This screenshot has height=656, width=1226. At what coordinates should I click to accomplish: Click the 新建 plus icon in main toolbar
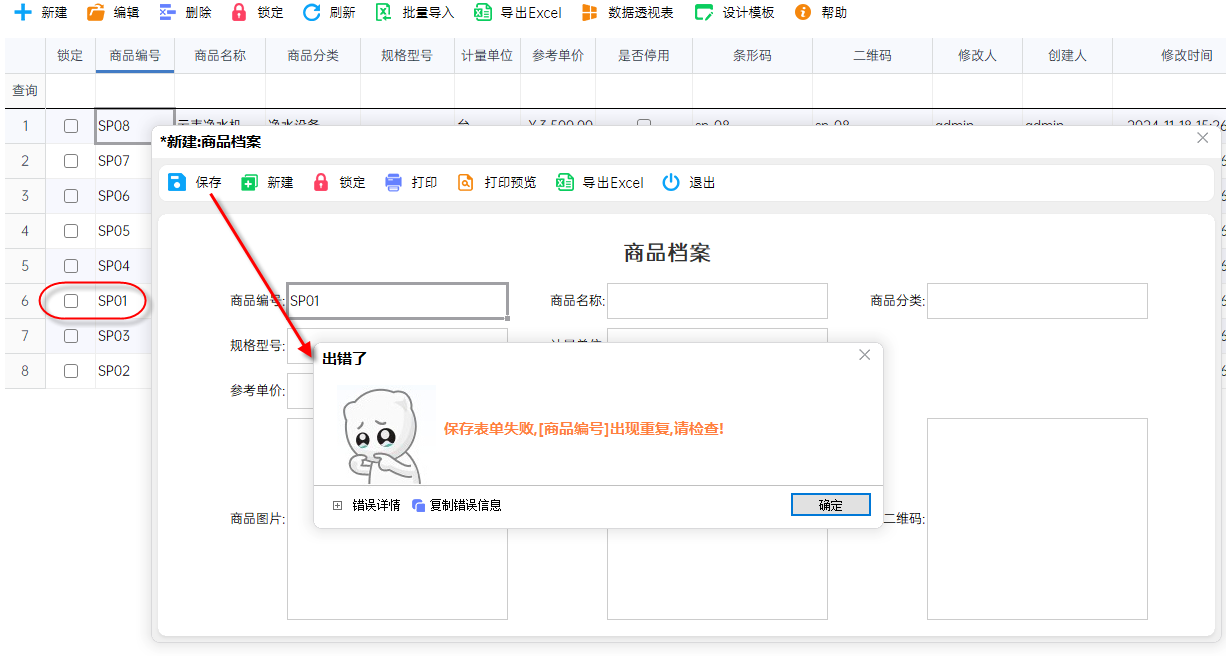(22, 12)
